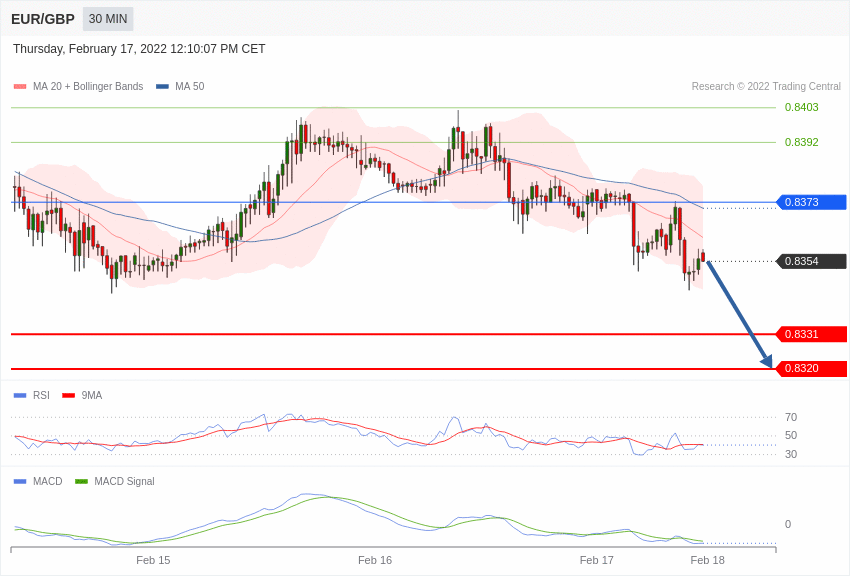Click the RSI legend label
This screenshot has height=576, width=850.
tap(41, 396)
